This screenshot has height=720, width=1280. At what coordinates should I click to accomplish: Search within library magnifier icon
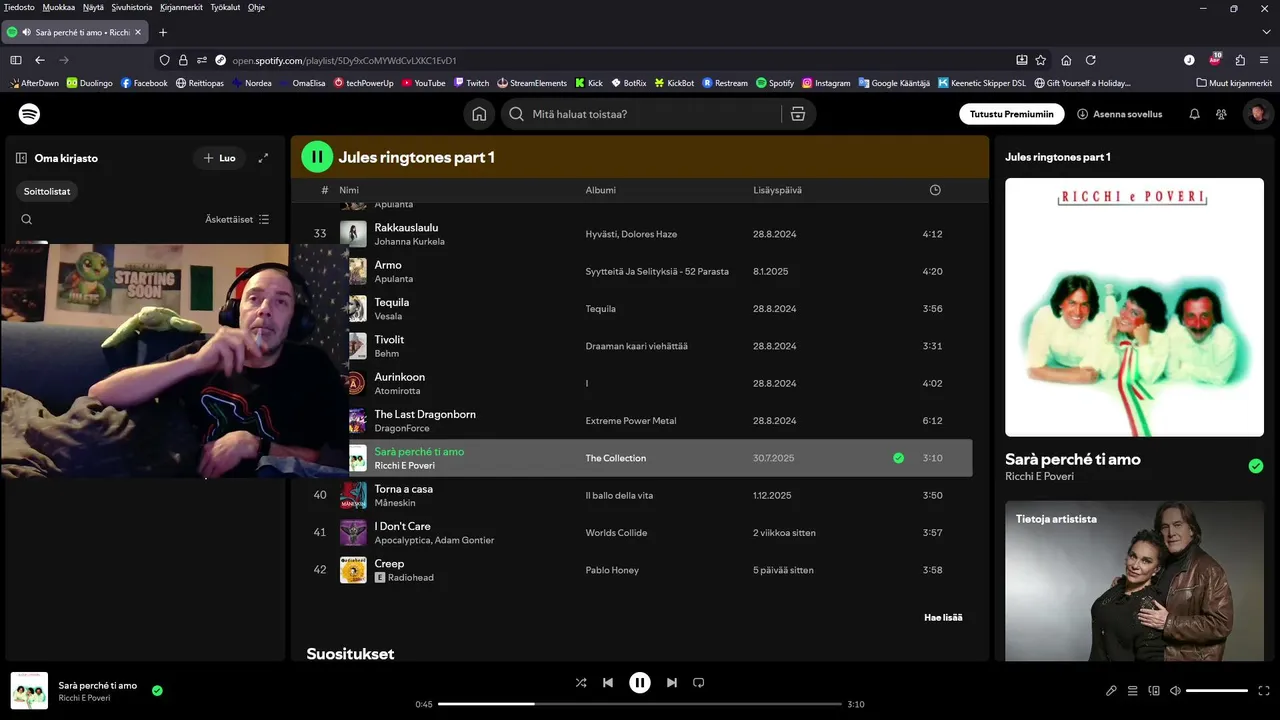27,219
